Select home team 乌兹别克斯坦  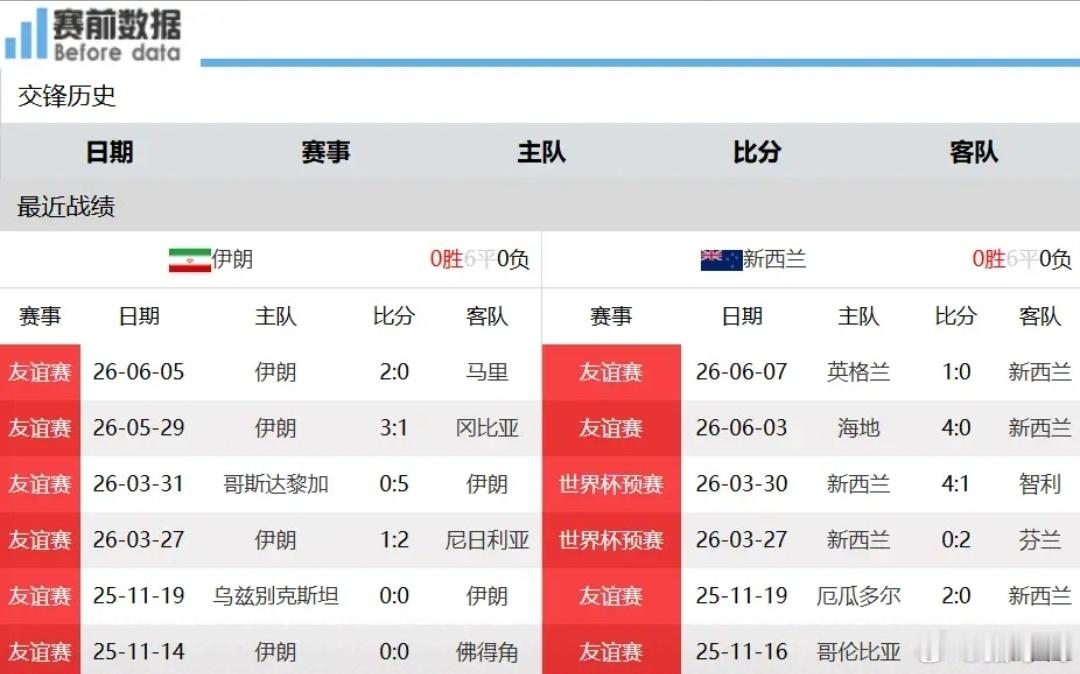[x=276, y=595]
